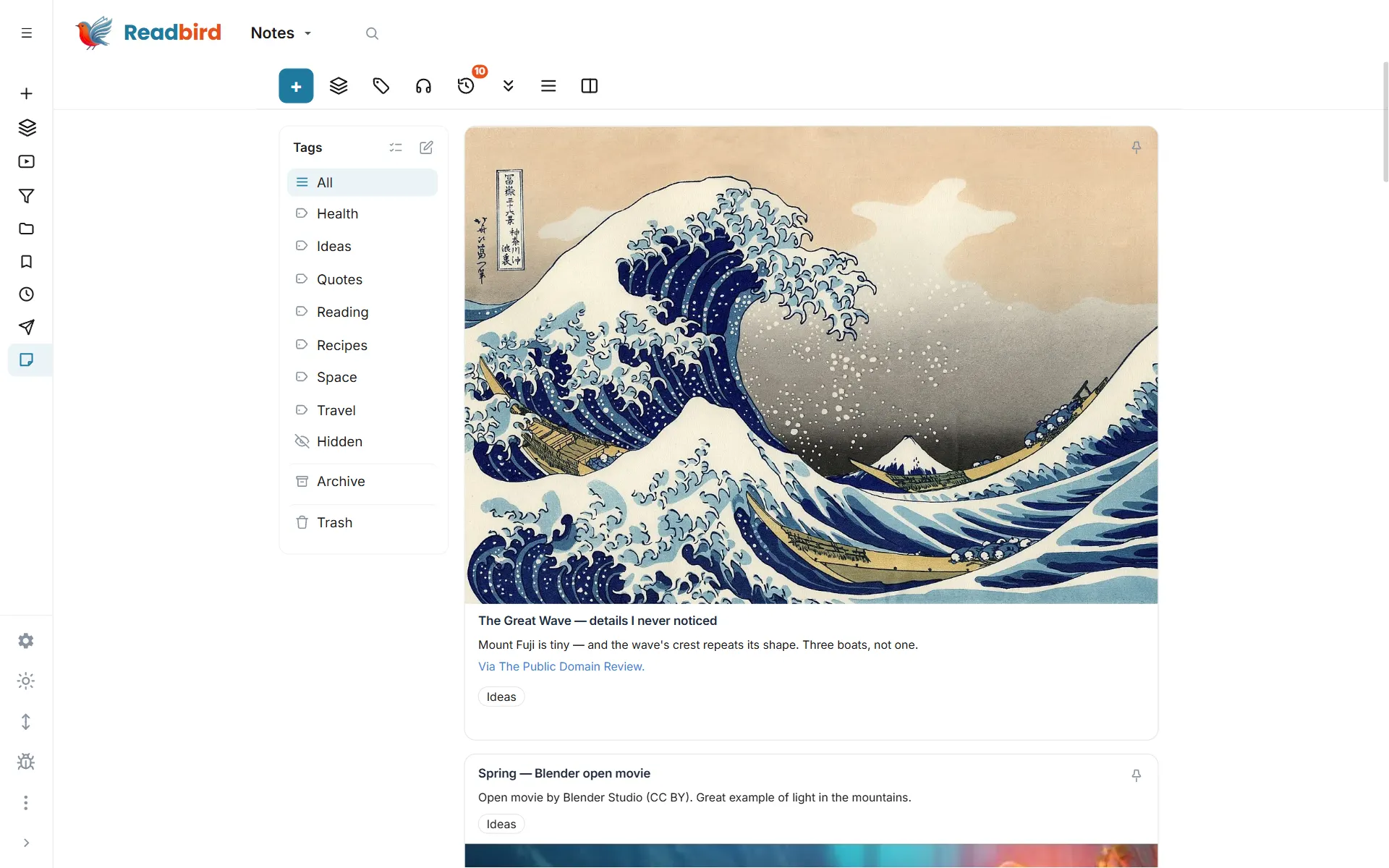The image size is (1389, 868).
Task: Open the three dots more menu
Action: 26,803
